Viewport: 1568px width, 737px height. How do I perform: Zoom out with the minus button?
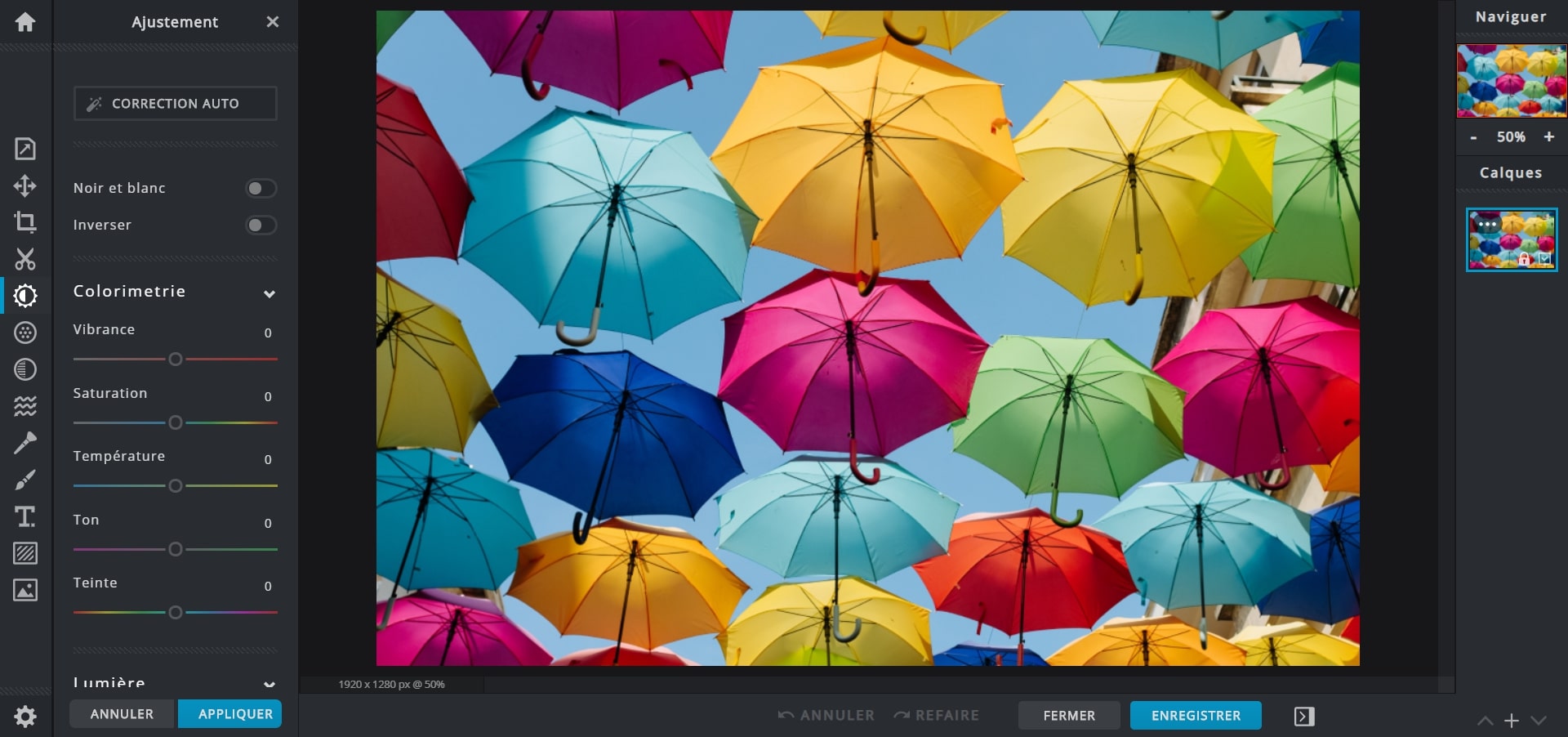1473,137
